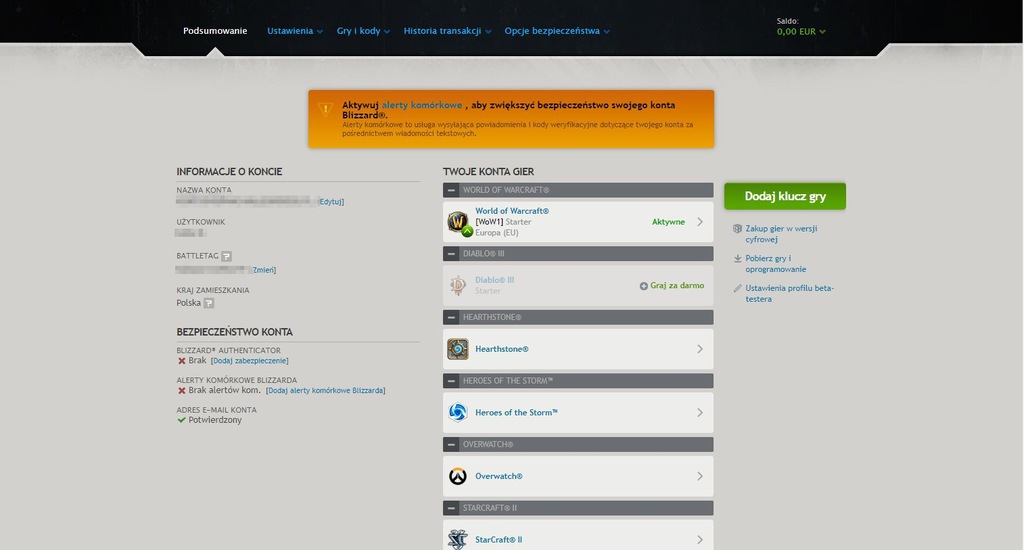
Task: Collapse the Heroes of the Storm section
Action: 451,381
